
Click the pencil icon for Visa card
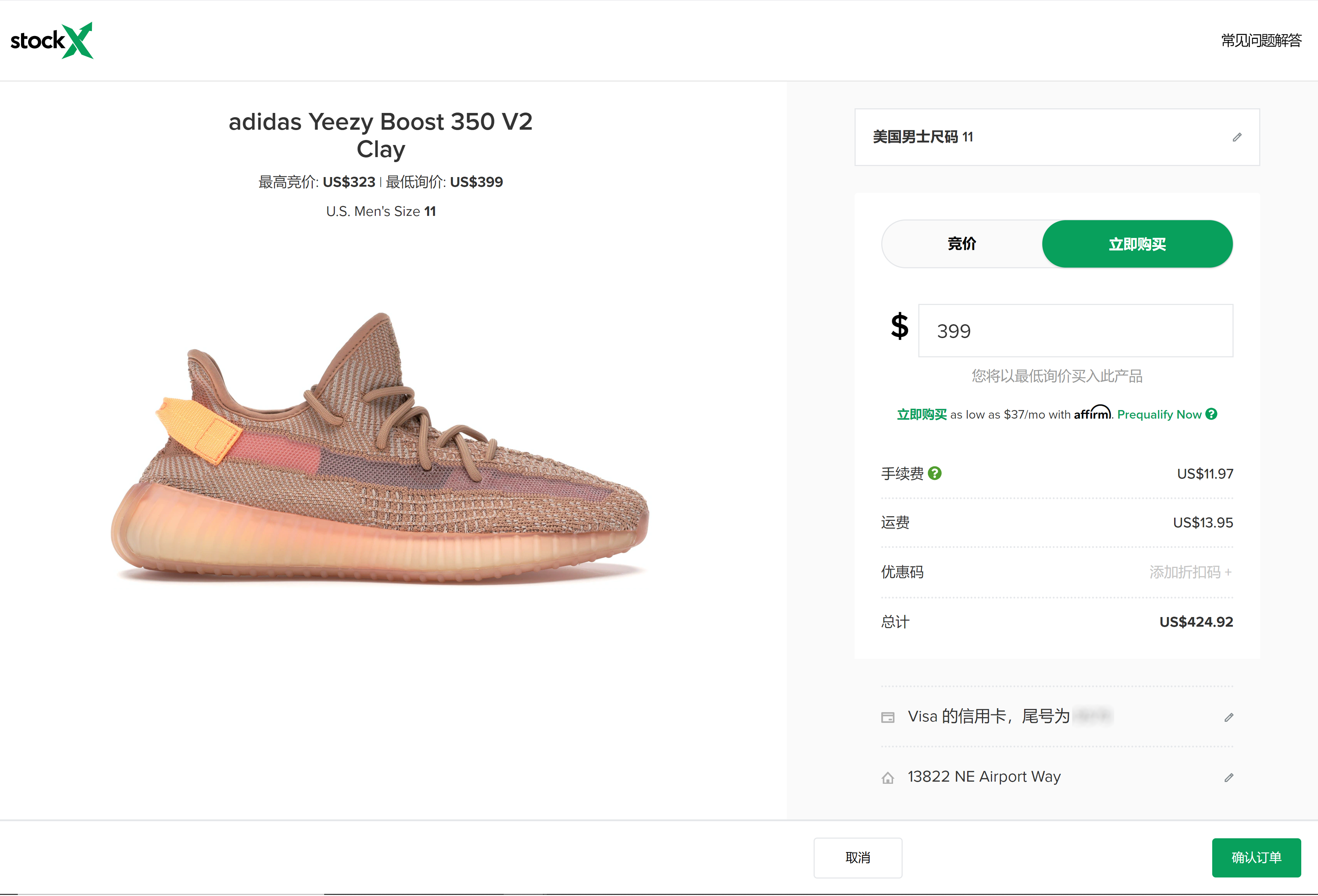(1229, 718)
